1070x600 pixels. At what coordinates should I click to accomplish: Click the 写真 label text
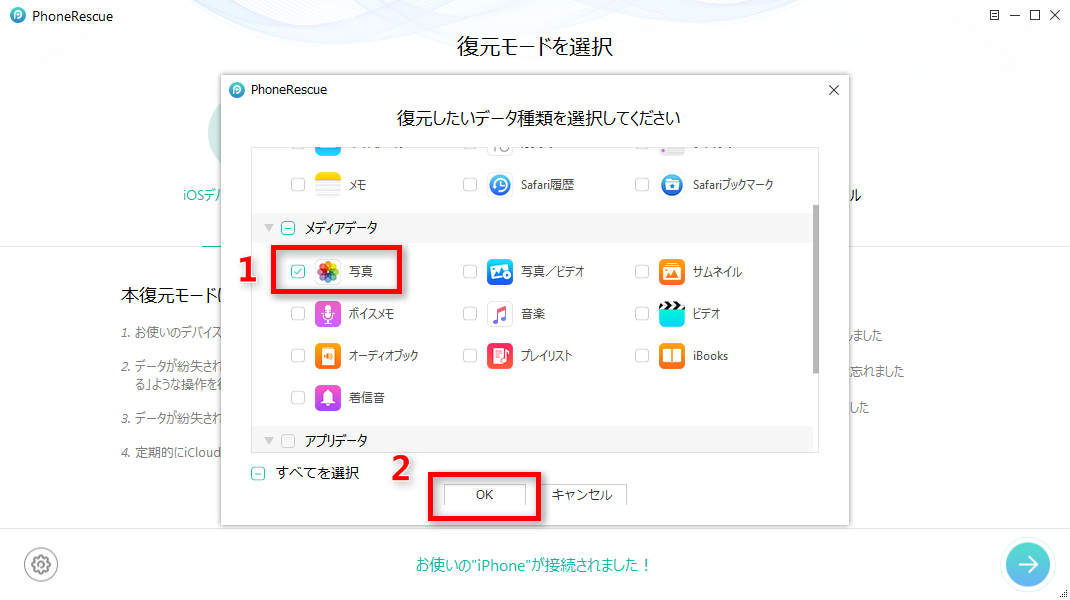[x=361, y=272]
